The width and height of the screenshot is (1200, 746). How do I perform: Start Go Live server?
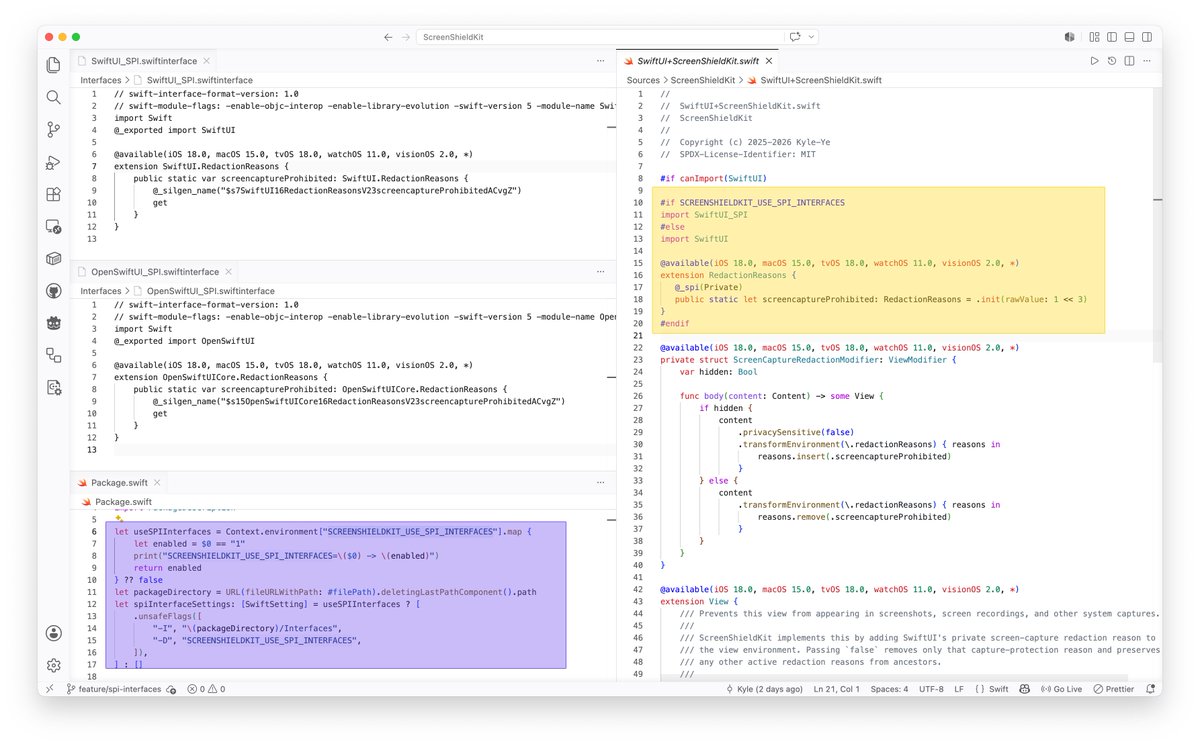pos(1062,688)
